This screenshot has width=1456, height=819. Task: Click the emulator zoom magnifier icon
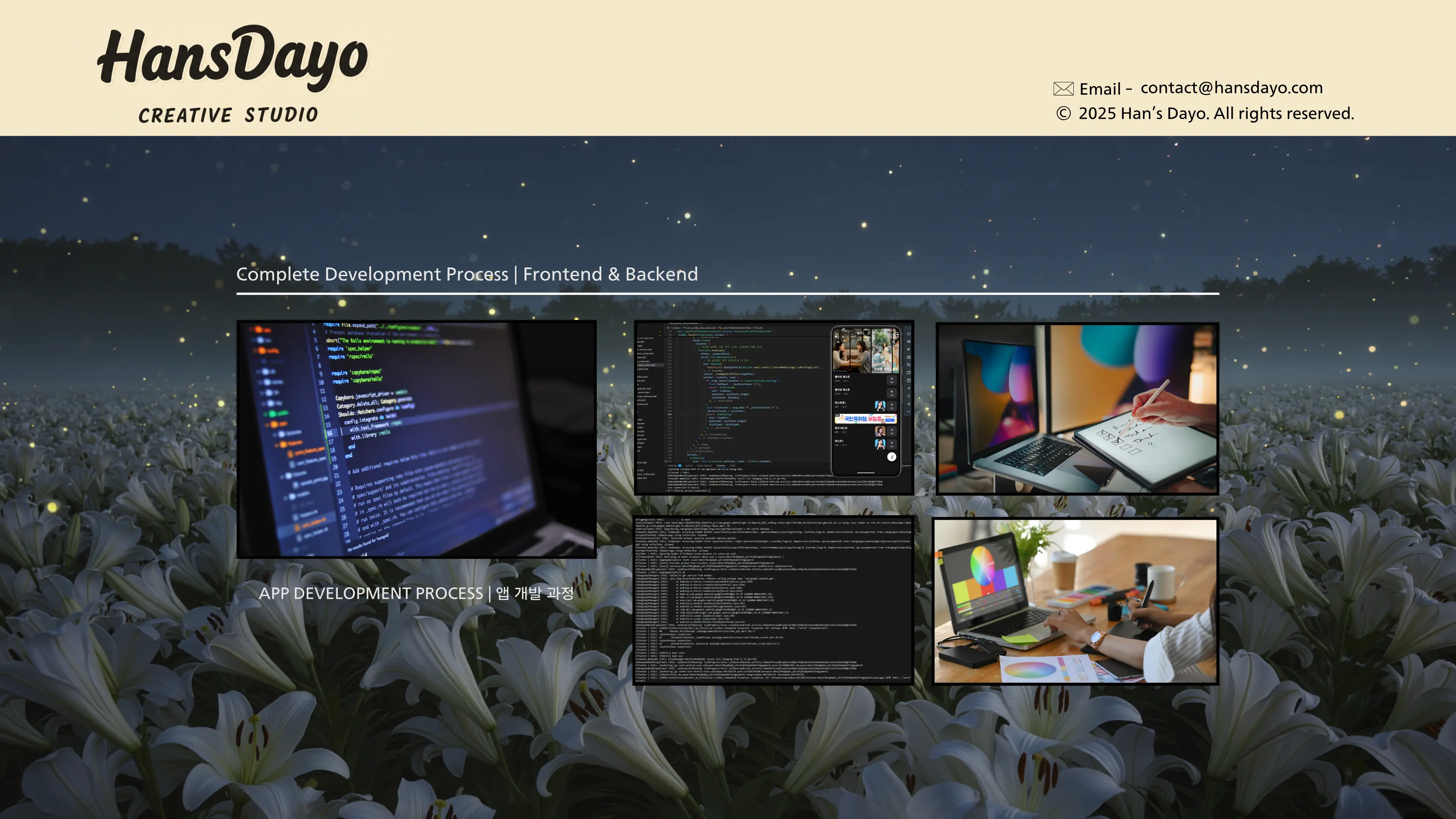909,365
